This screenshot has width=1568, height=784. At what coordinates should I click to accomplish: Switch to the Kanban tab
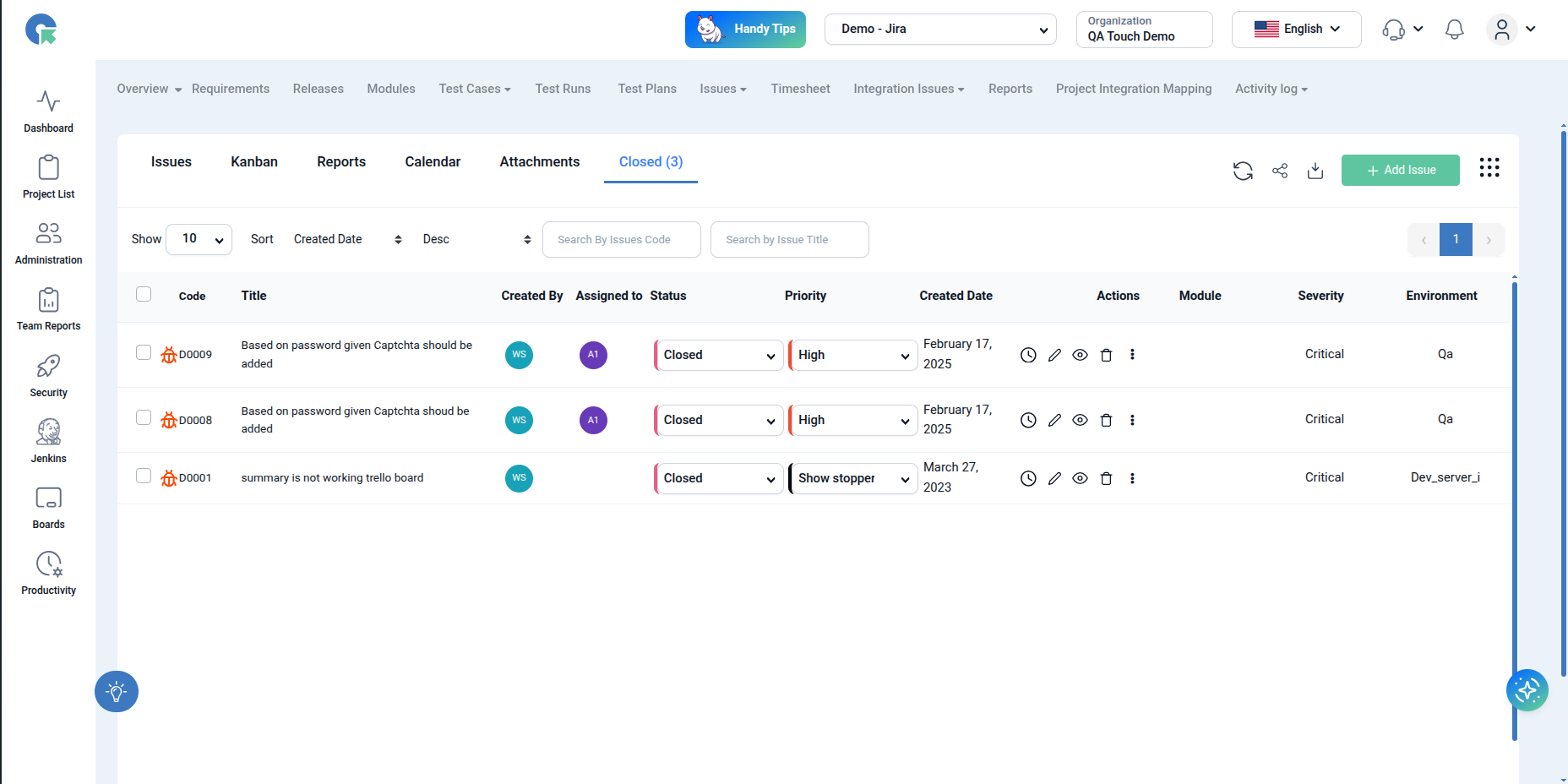coord(254,161)
